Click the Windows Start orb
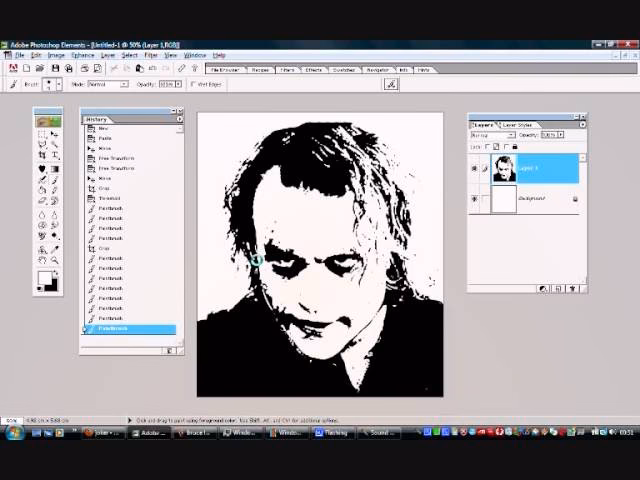Screen dimensions: 640x480 click(x=14, y=432)
